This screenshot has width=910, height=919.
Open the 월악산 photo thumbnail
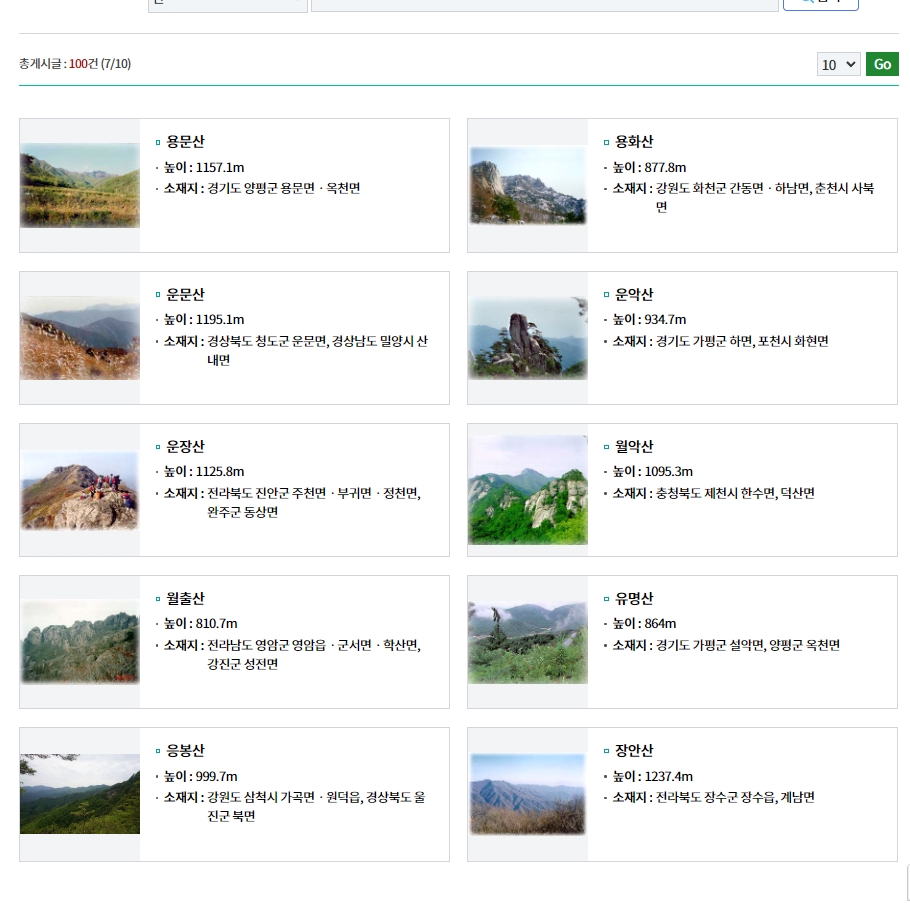[x=528, y=490]
